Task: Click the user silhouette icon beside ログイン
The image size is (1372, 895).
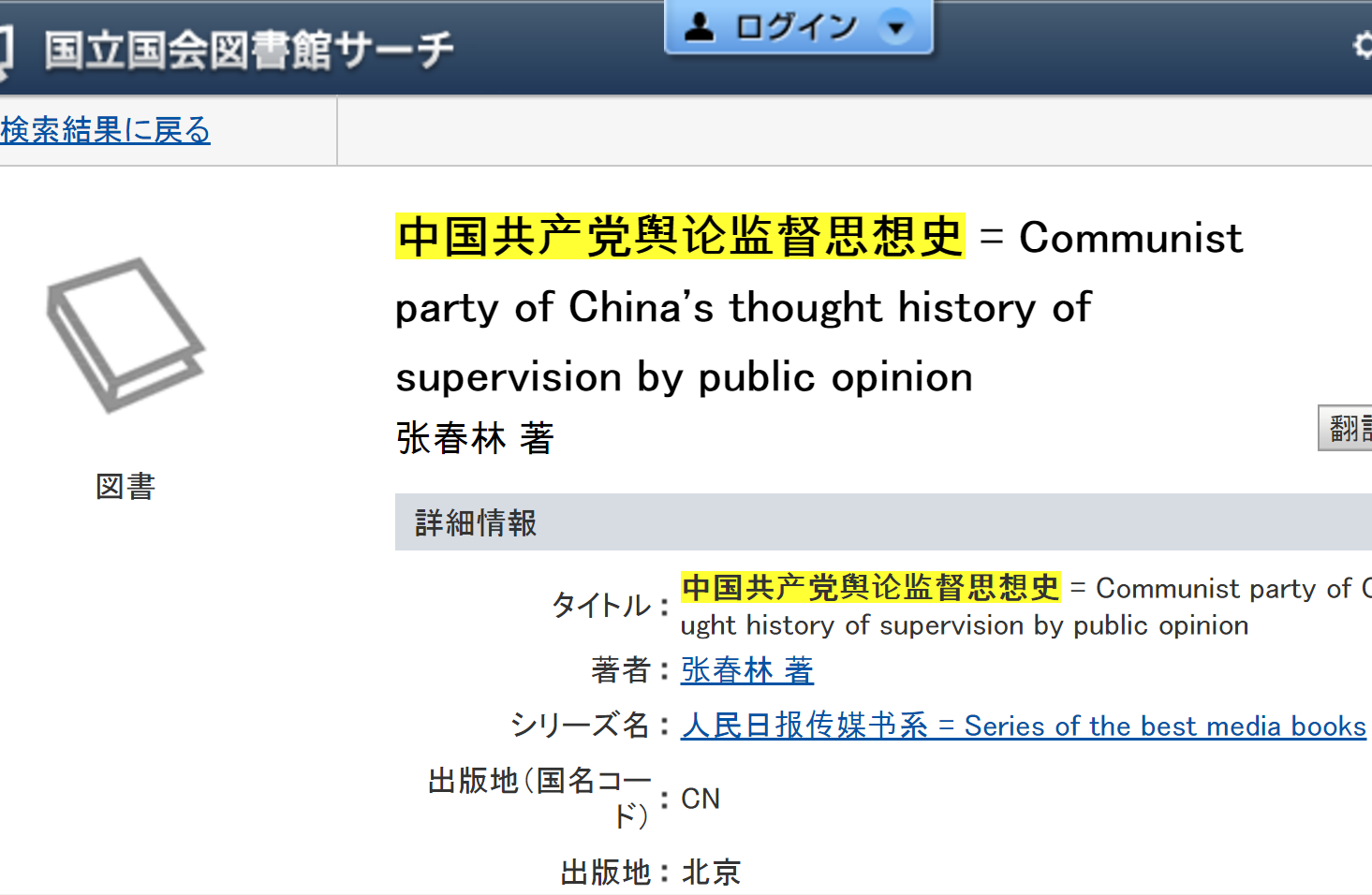Action: [x=699, y=26]
